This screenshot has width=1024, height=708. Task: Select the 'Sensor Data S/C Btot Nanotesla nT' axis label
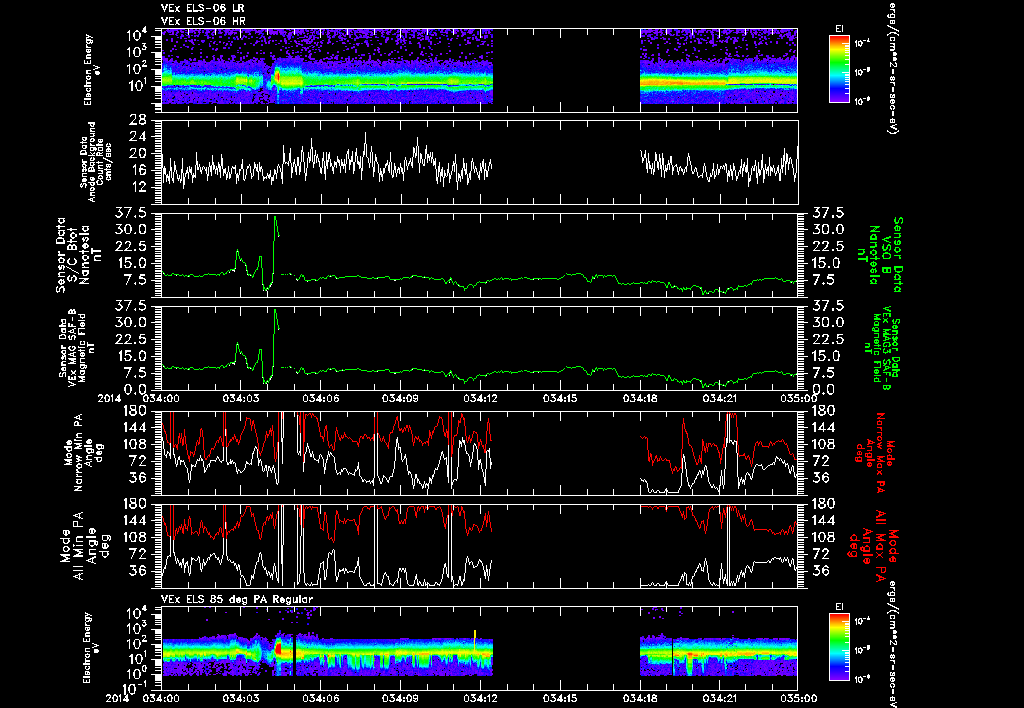tap(79, 255)
